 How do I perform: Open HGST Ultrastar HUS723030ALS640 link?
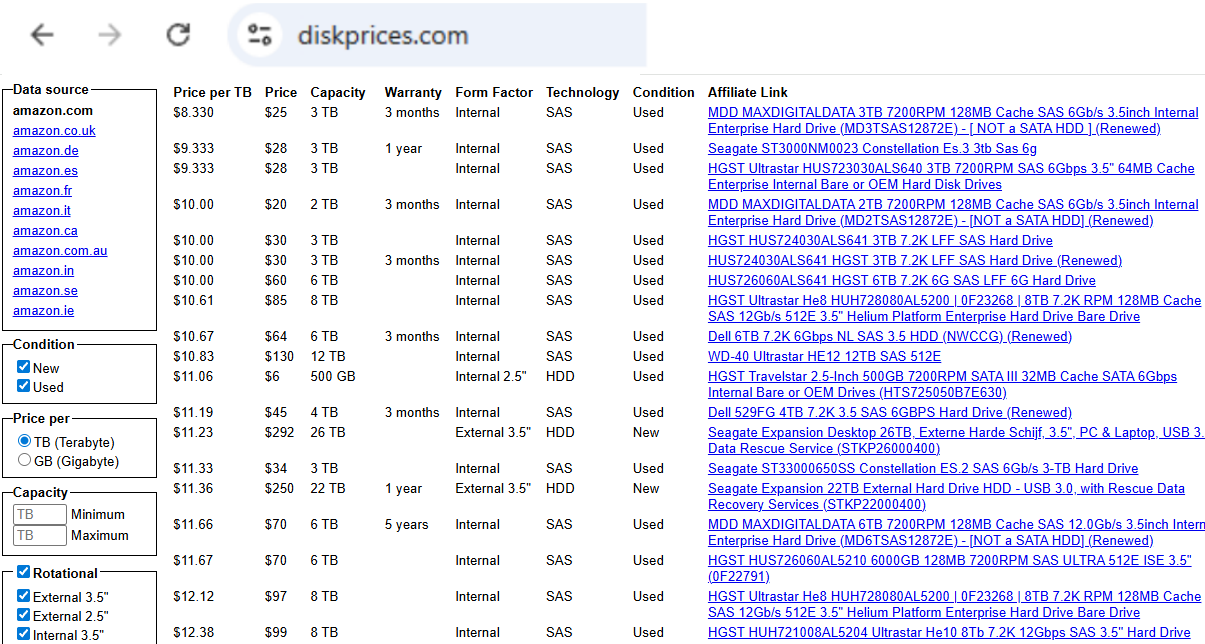[951, 176]
